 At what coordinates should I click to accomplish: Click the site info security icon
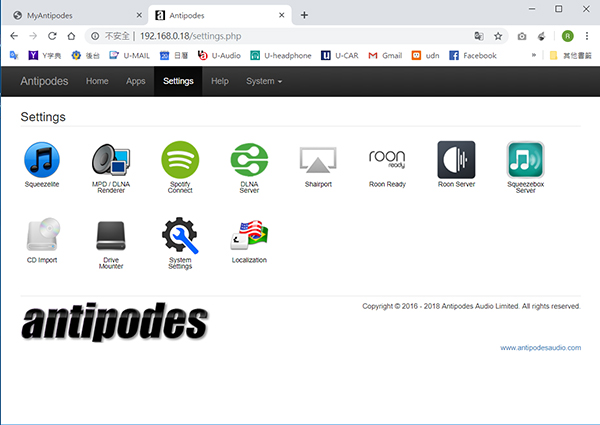click(x=95, y=36)
